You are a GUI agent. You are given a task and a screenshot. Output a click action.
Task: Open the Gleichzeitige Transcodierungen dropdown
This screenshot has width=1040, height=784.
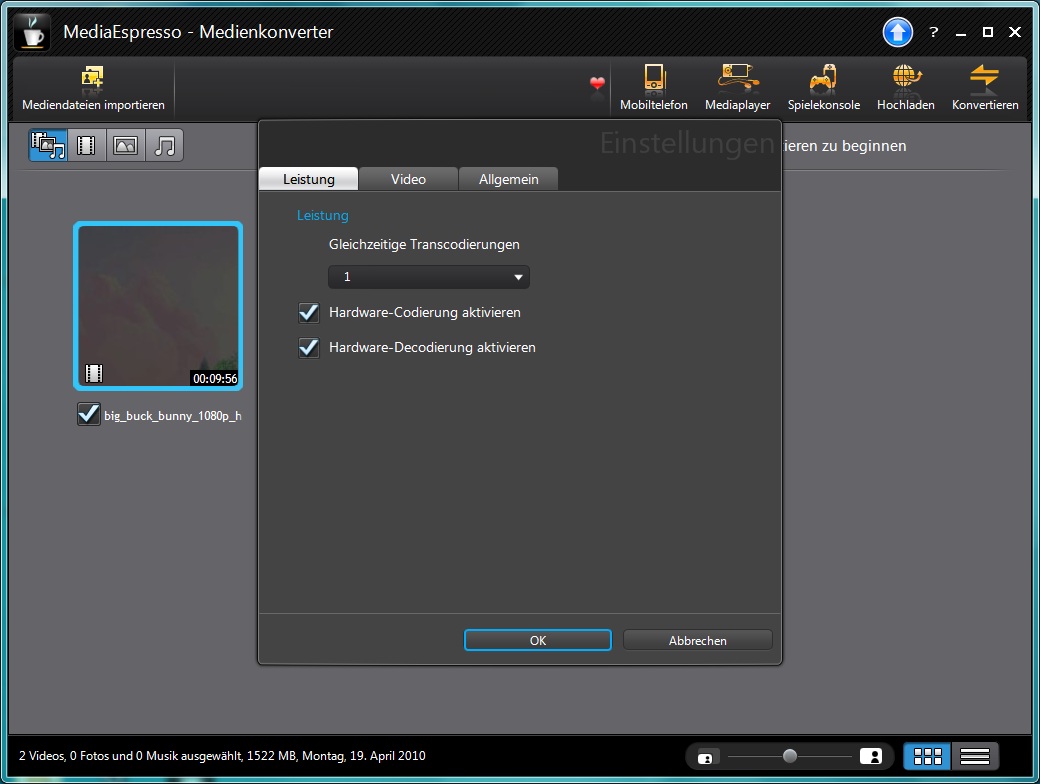[x=428, y=277]
